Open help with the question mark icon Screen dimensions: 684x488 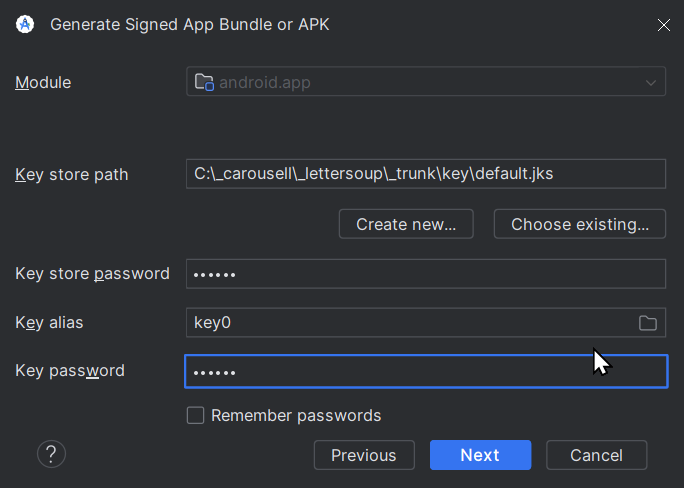click(x=51, y=454)
